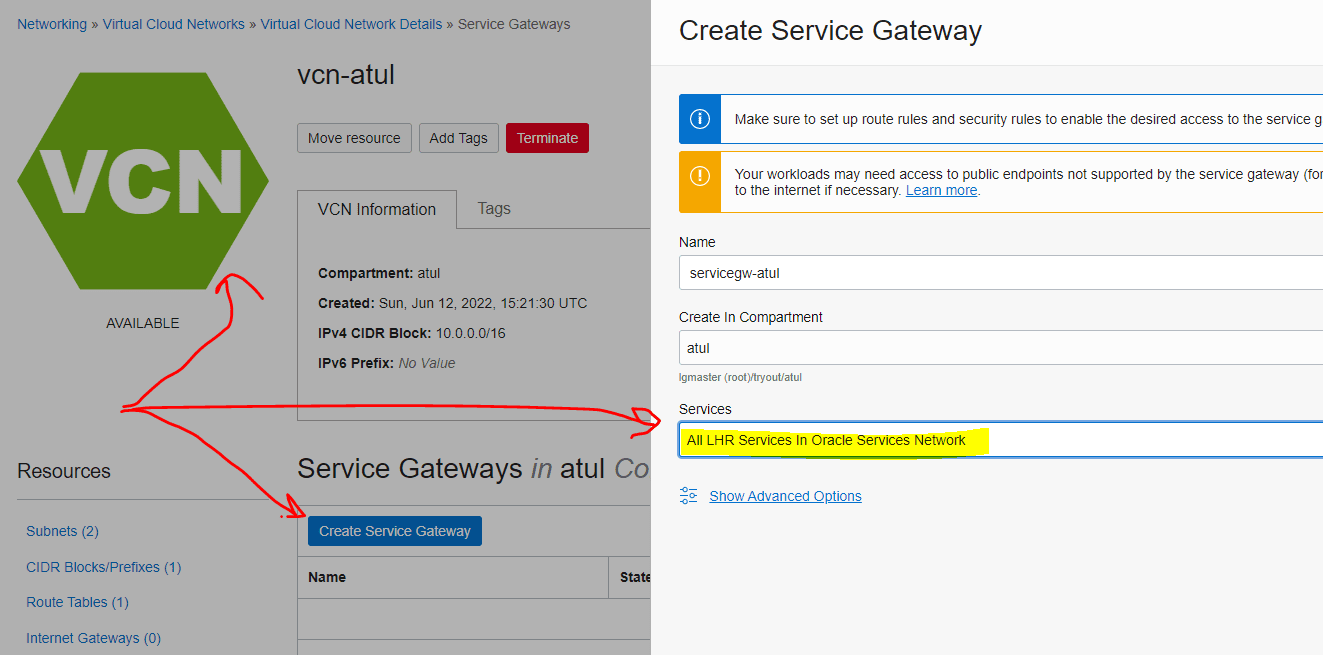This screenshot has height=655, width=1323.
Task: Open the Virtual Cloud Network Details breadcrumb
Action: (351, 24)
